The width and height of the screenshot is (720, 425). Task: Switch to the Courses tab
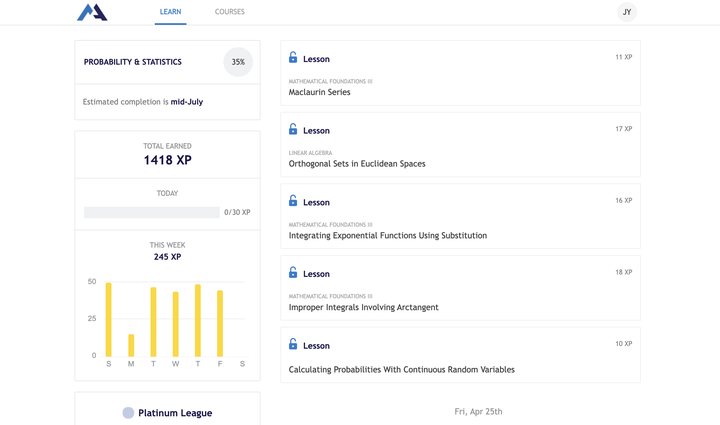click(229, 12)
